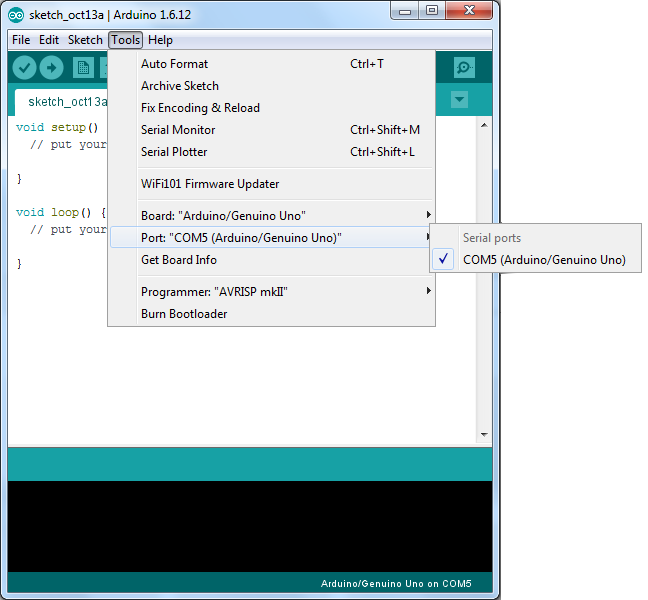
Task: Click the editor scrollbar down arrow
Action: (484, 435)
